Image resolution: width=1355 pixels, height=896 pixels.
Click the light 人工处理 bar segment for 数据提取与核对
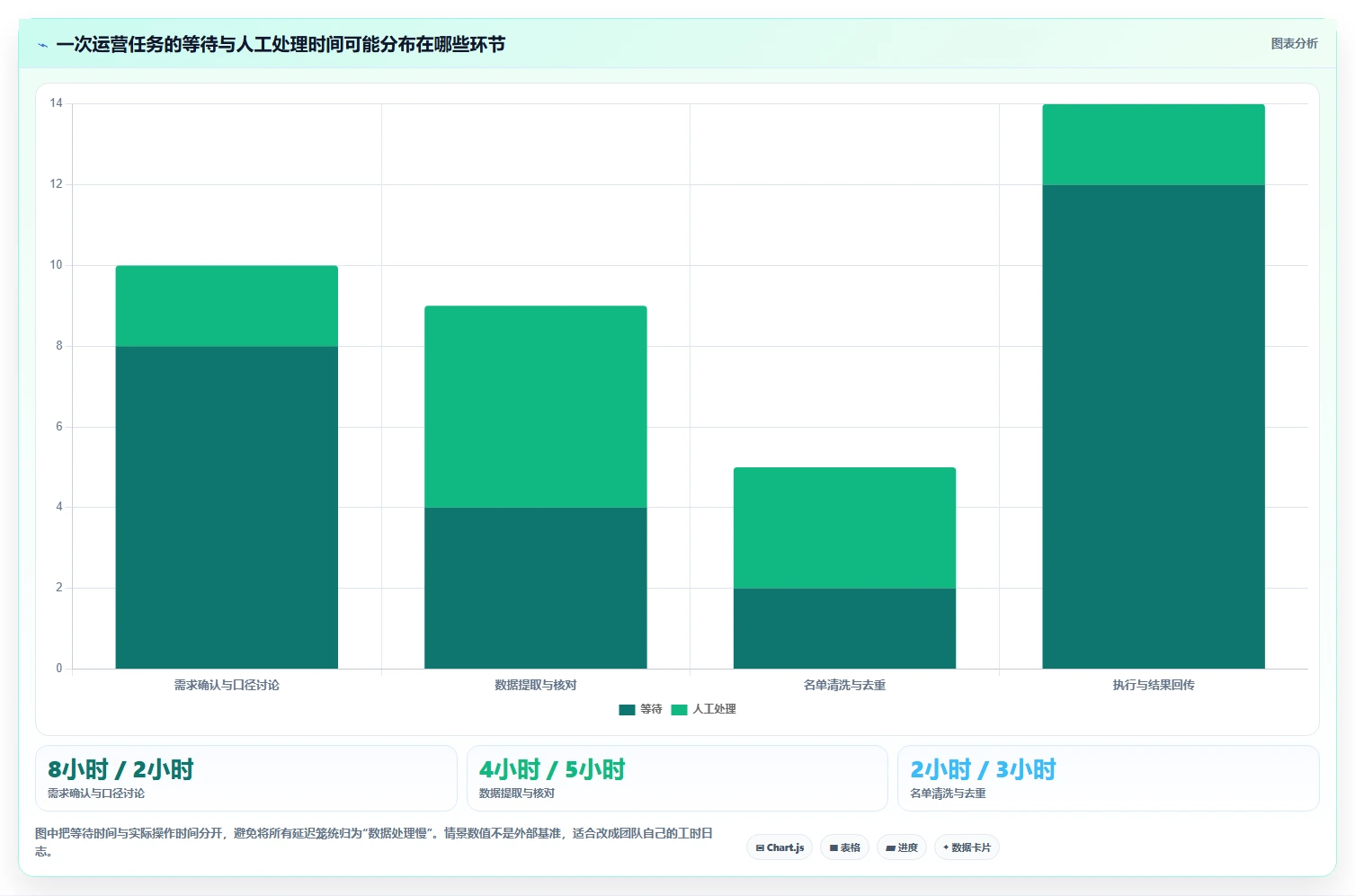tap(536, 406)
